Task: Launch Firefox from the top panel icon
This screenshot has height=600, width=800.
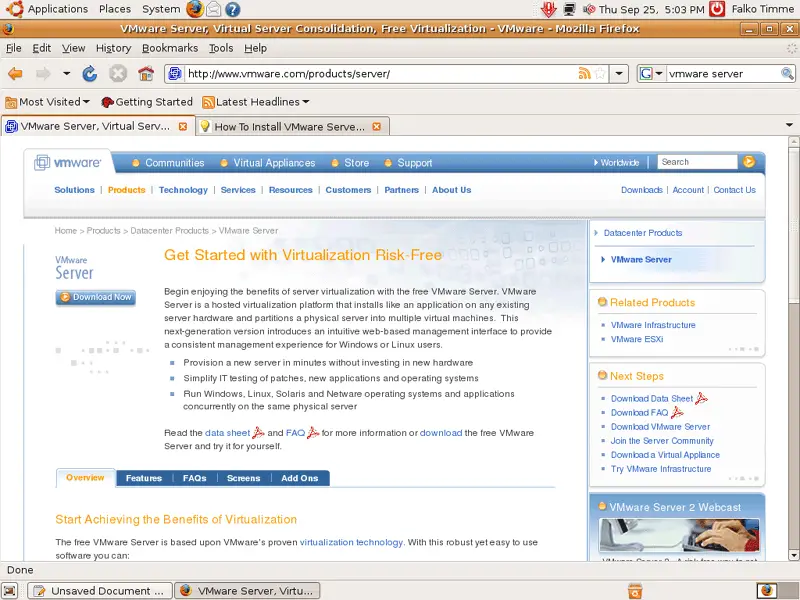Action: [194, 9]
